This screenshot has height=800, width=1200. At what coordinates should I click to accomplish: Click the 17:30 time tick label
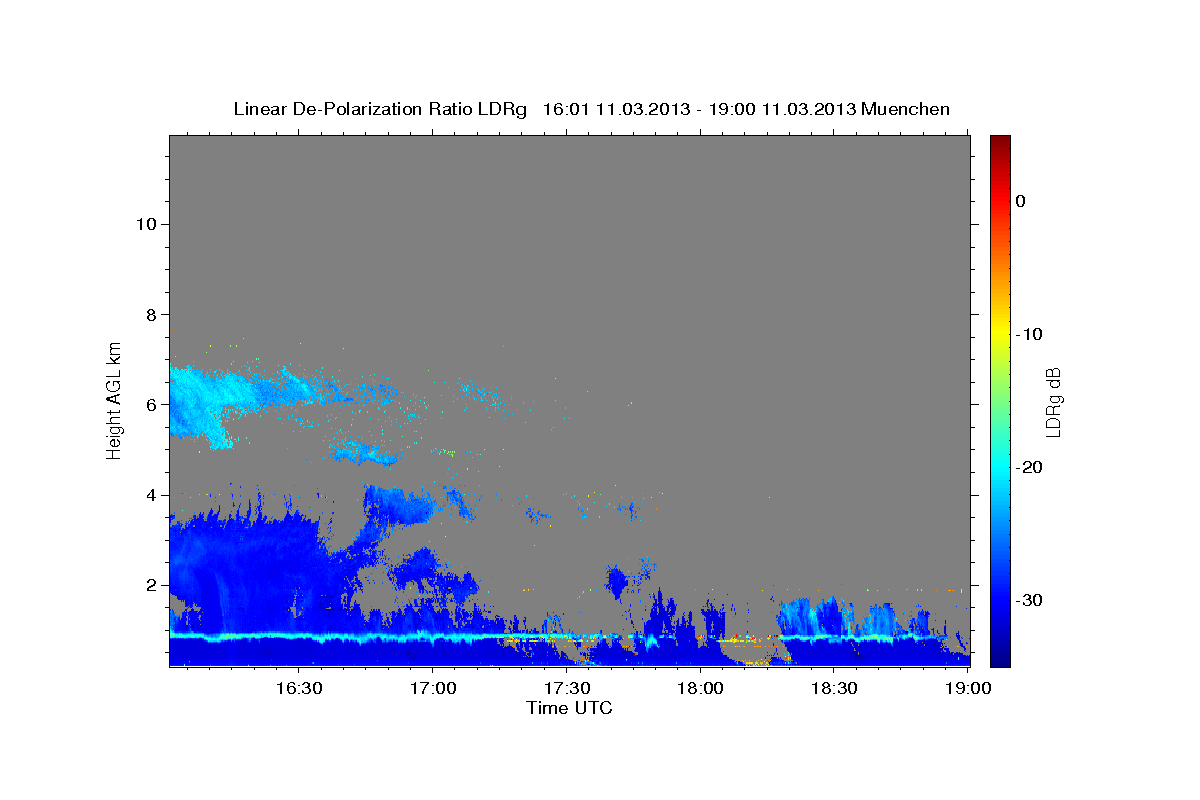coord(566,689)
